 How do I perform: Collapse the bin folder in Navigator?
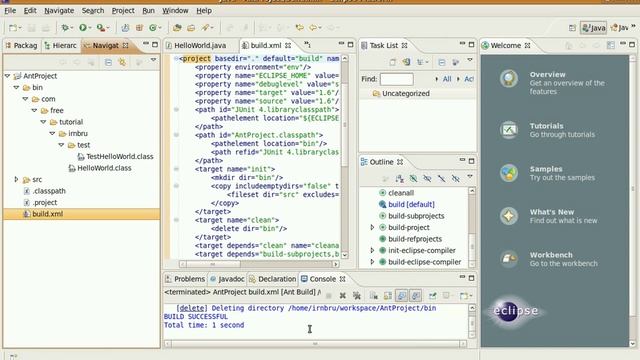pyautogui.click(x=16, y=87)
